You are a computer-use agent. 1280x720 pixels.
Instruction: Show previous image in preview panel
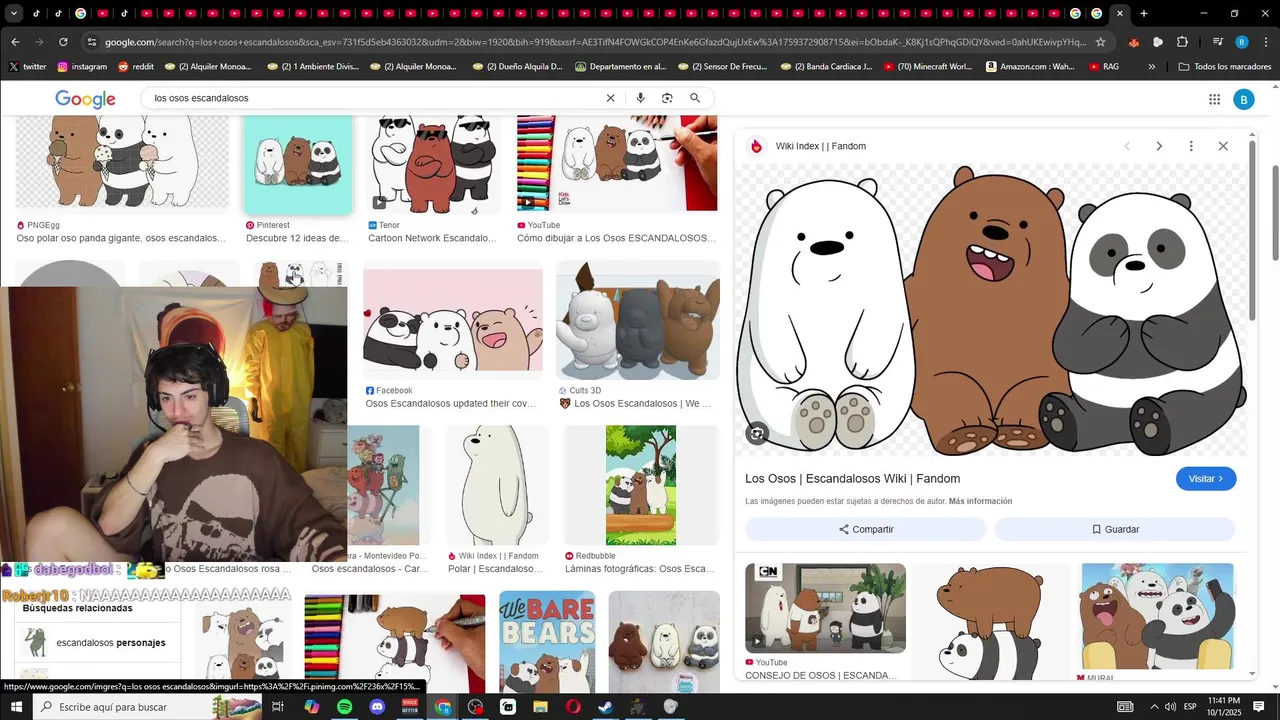coord(1127,146)
